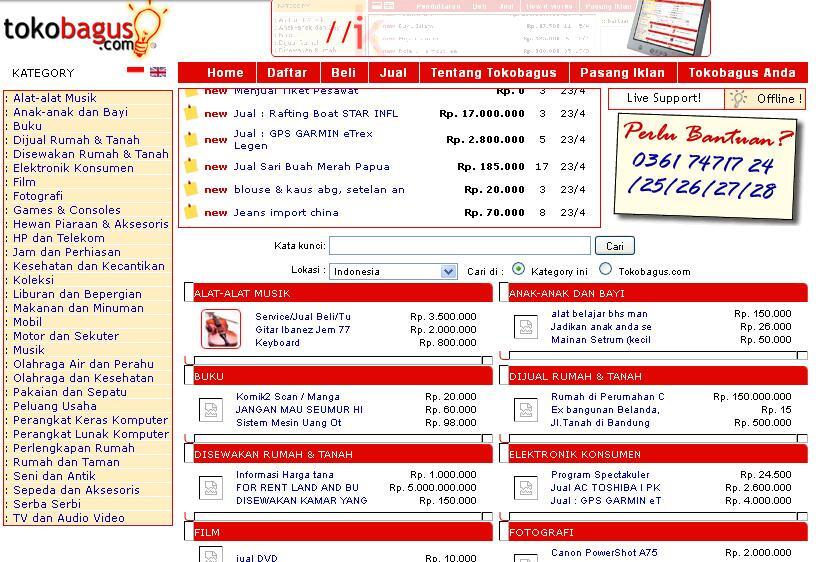Open the Jual menu item
The width and height of the screenshot is (818, 562).
pos(393,73)
